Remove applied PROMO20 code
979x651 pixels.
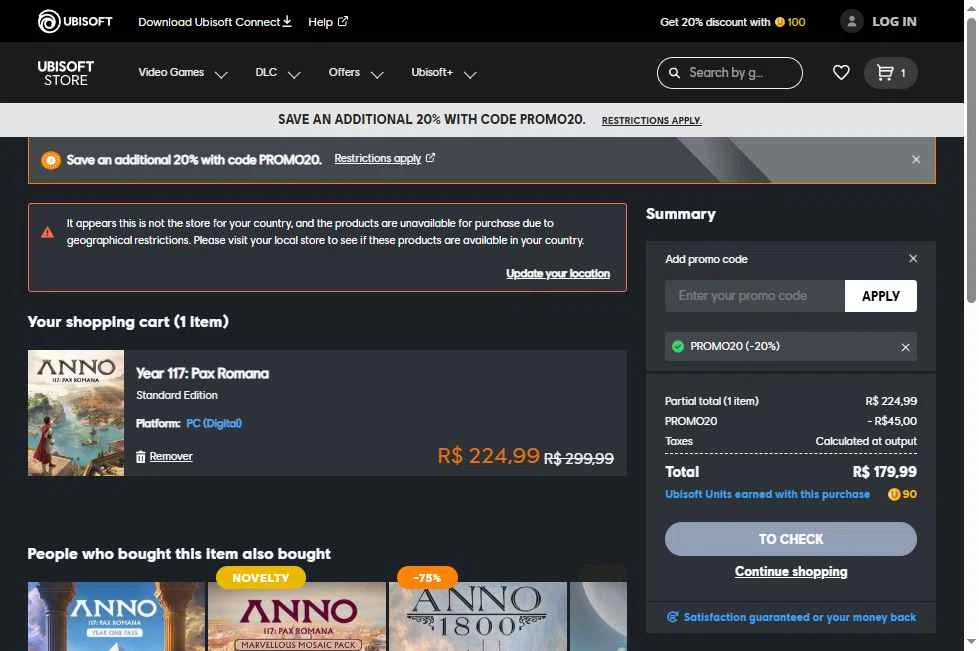(x=905, y=347)
